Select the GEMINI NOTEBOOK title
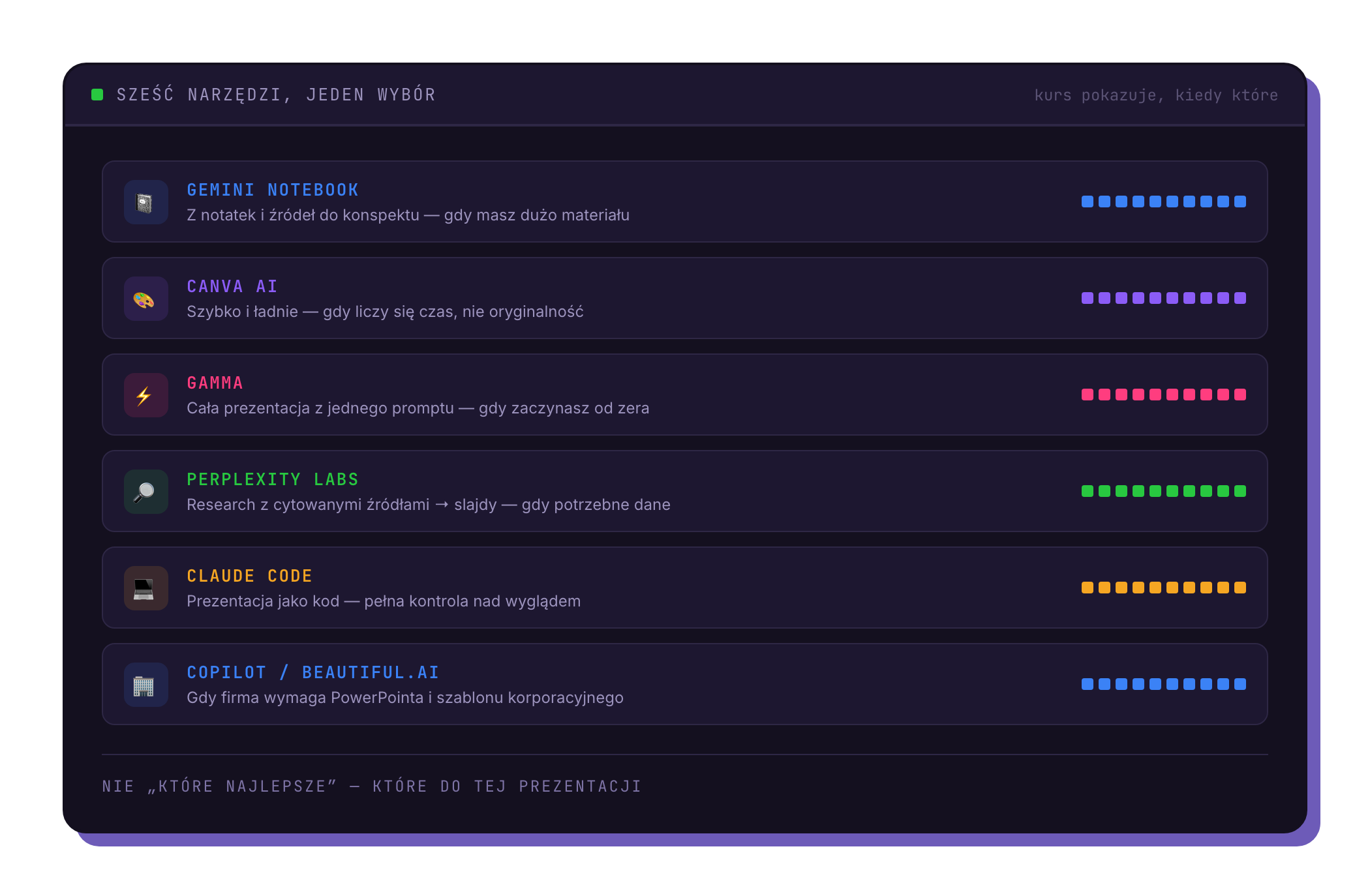 click(273, 190)
